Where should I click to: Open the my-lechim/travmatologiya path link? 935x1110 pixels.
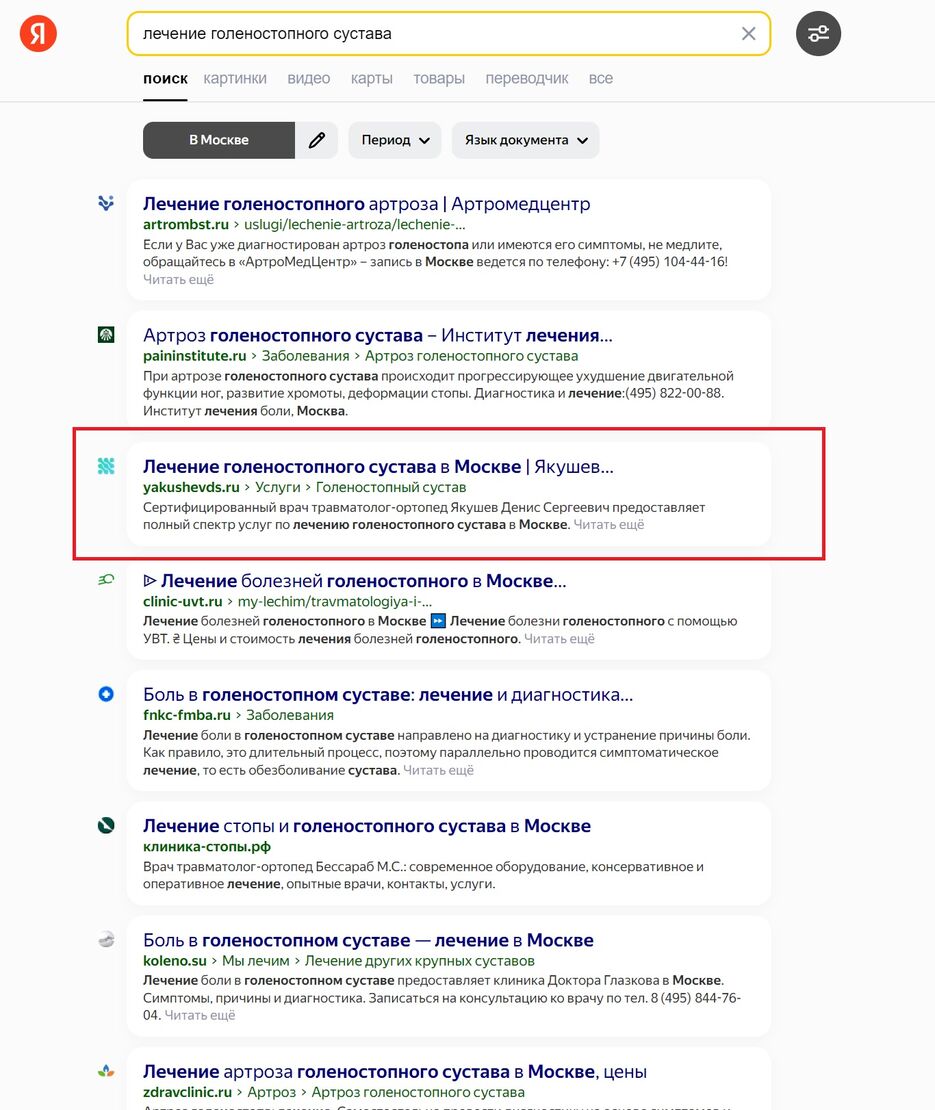point(335,601)
